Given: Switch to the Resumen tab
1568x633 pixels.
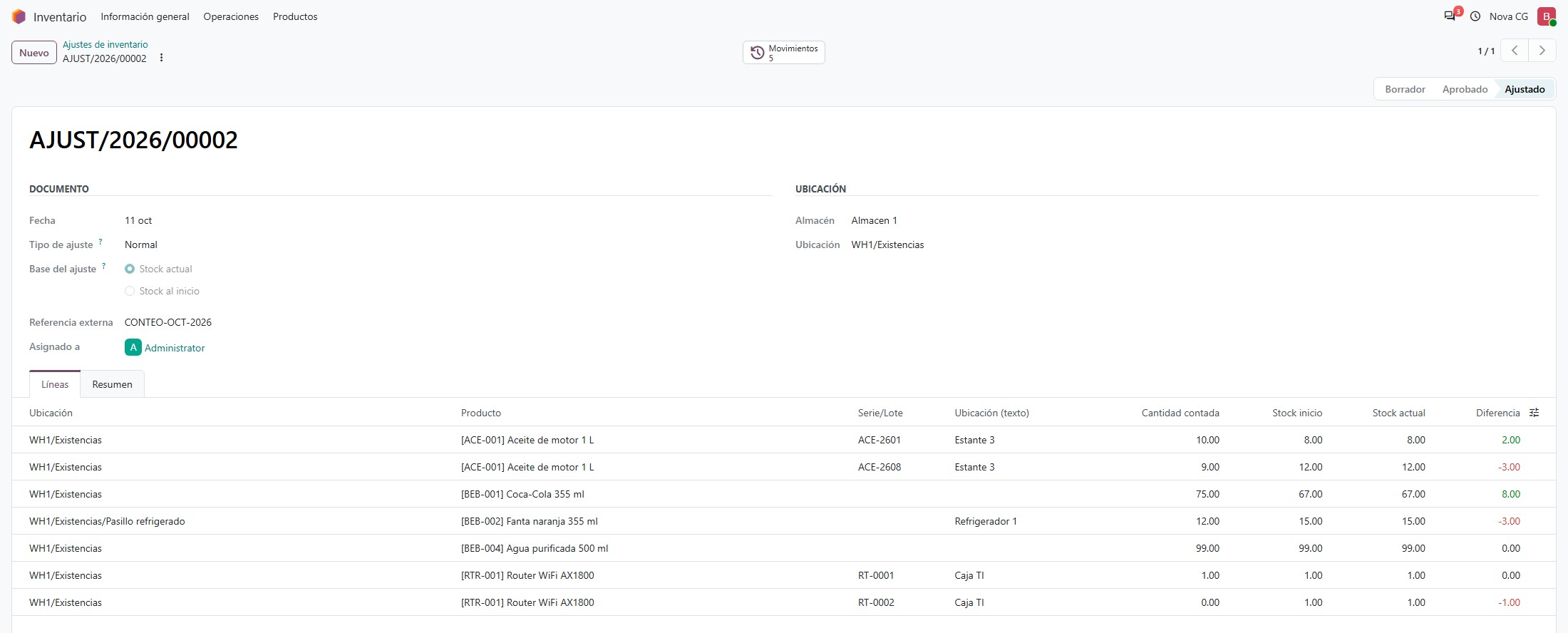Looking at the screenshot, I should tap(112, 384).
